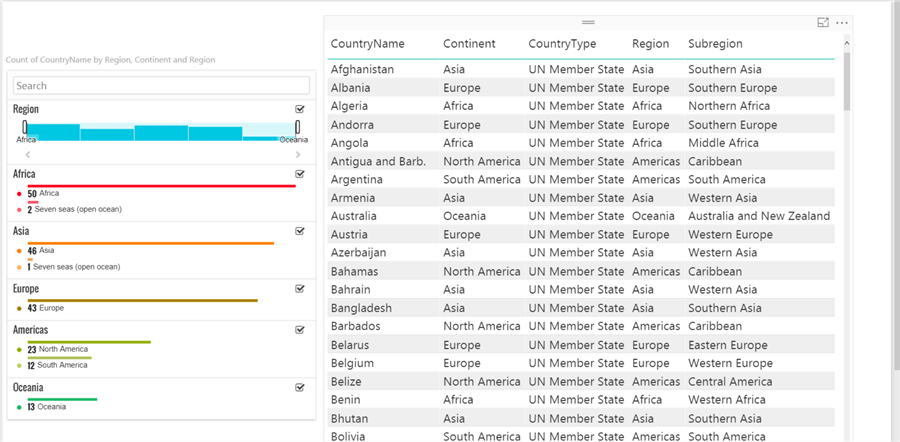Image resolution: width=900 pixels, height=442 pixels.
Task: Open Focus mode icon on table visual
Action: pyautogui.click(x=823, y=22)
